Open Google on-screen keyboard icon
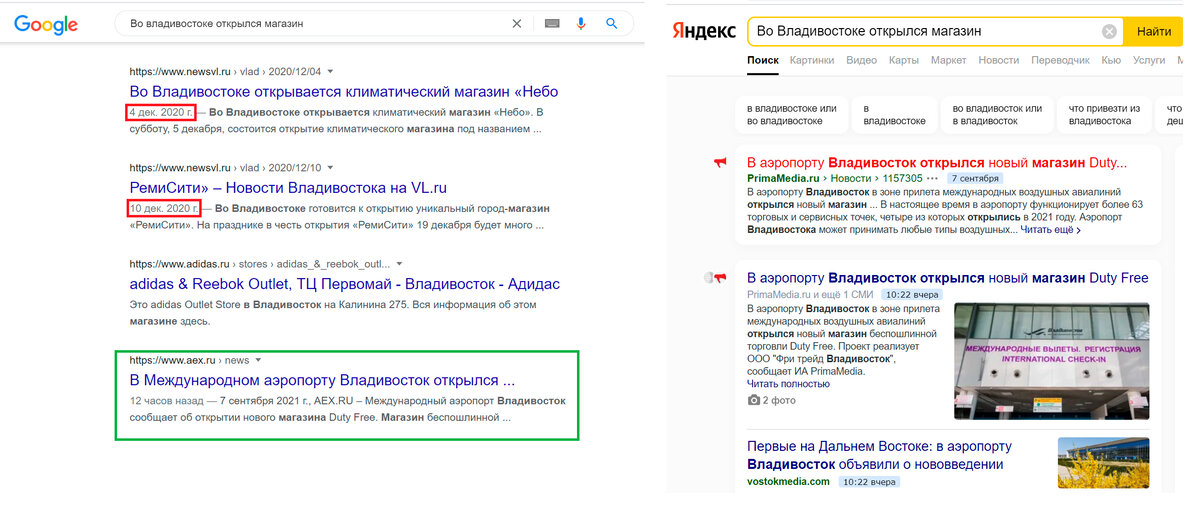Image resolution: width=1200 pixels, height=515 pixels. (x=552, y=23)
